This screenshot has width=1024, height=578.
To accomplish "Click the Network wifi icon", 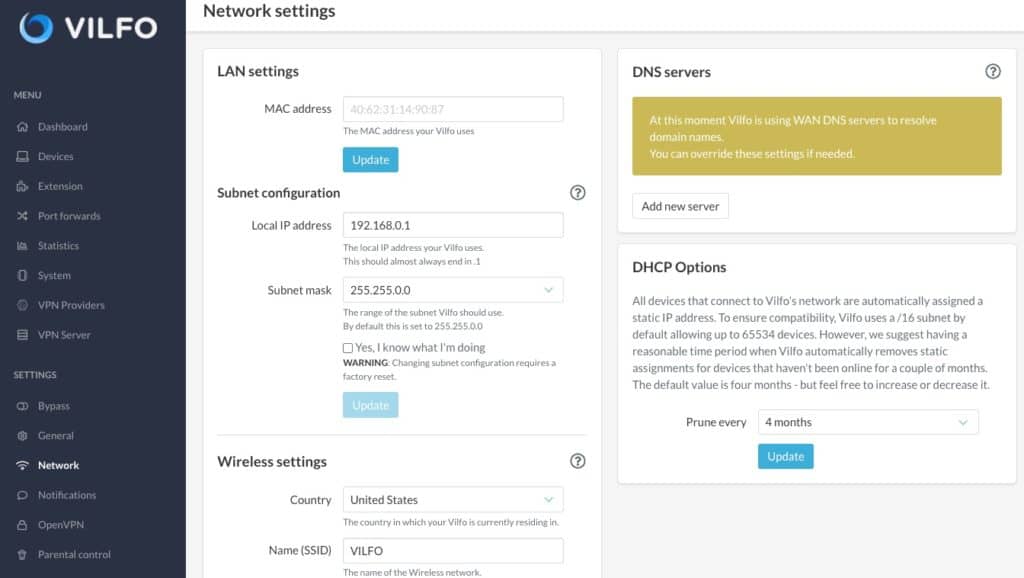I will coord(22,466).
